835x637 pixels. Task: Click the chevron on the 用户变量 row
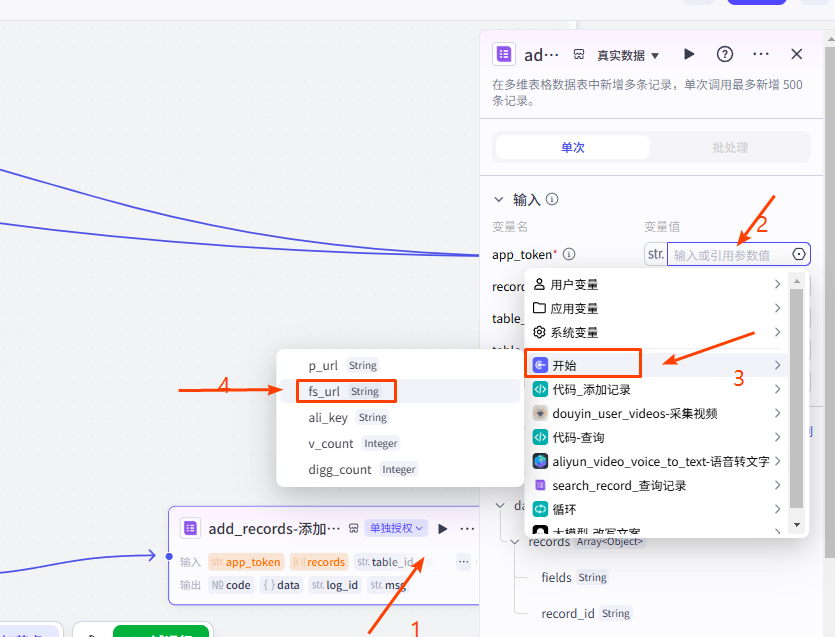[777, 284]
